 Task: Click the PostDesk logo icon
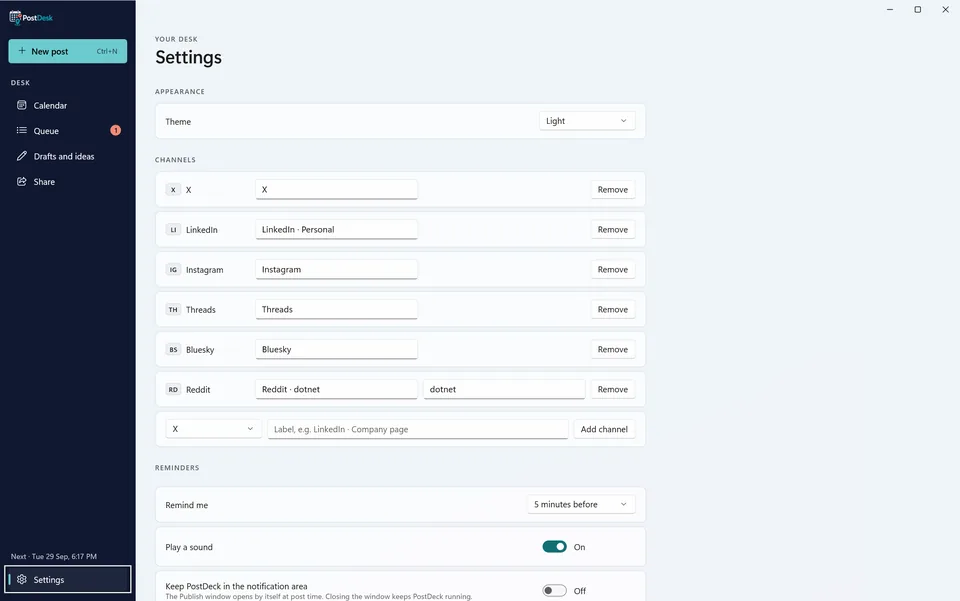click(x=15, y=17)
